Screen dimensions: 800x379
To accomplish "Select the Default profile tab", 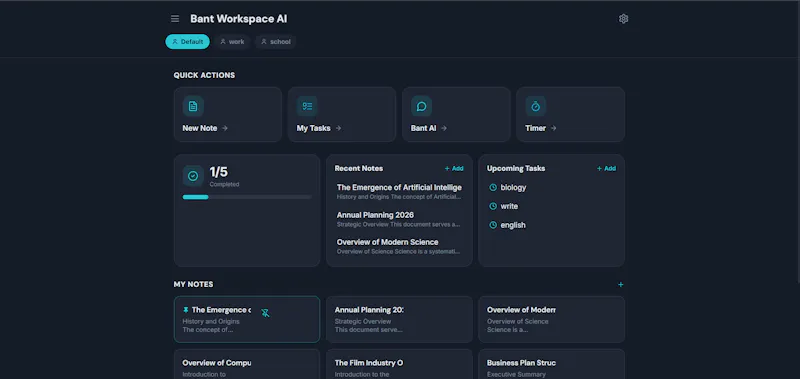I will pyautogui.click(x=187, y=42).
